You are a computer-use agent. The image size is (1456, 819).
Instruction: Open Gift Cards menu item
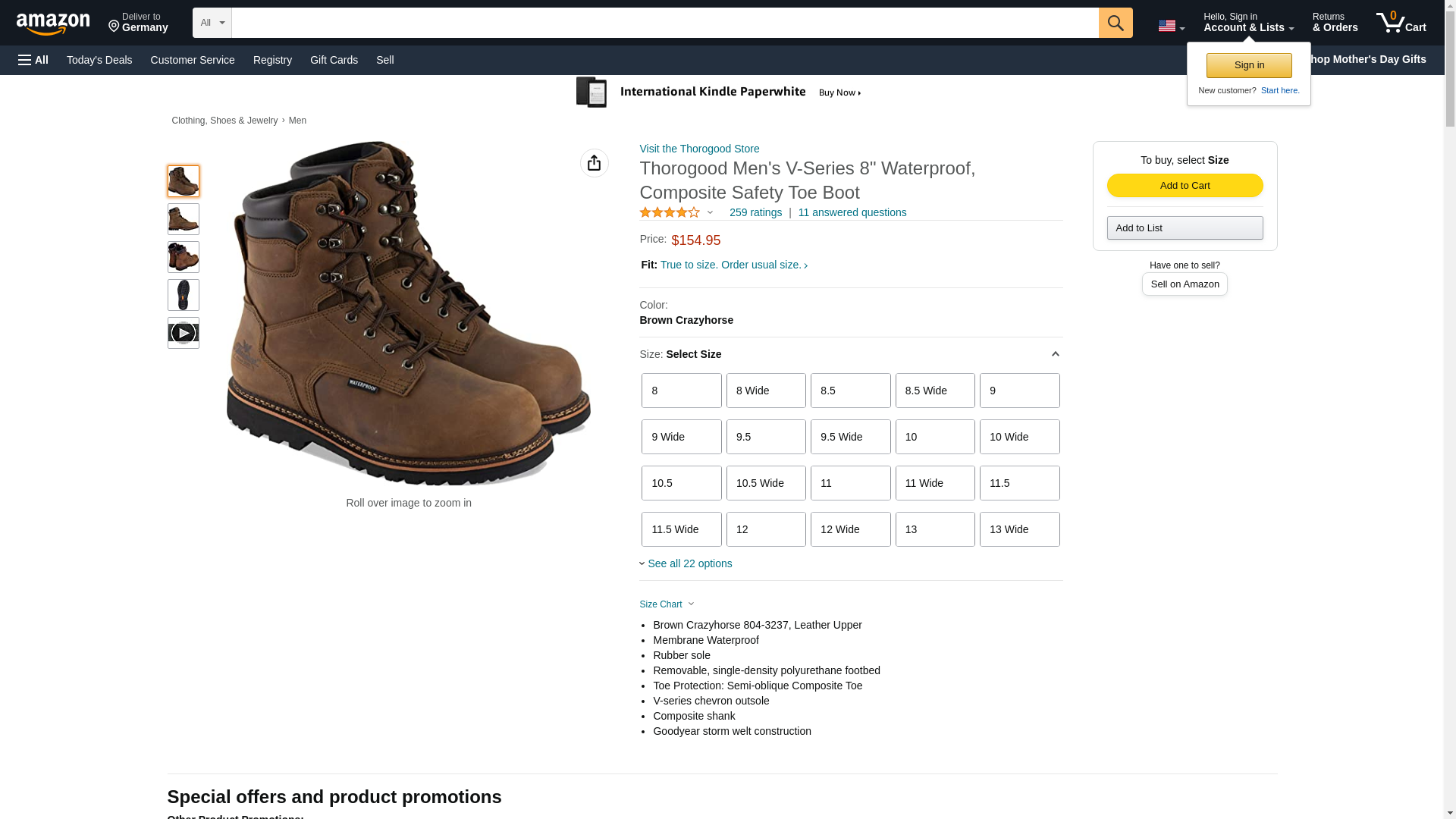tap(334, 60)
